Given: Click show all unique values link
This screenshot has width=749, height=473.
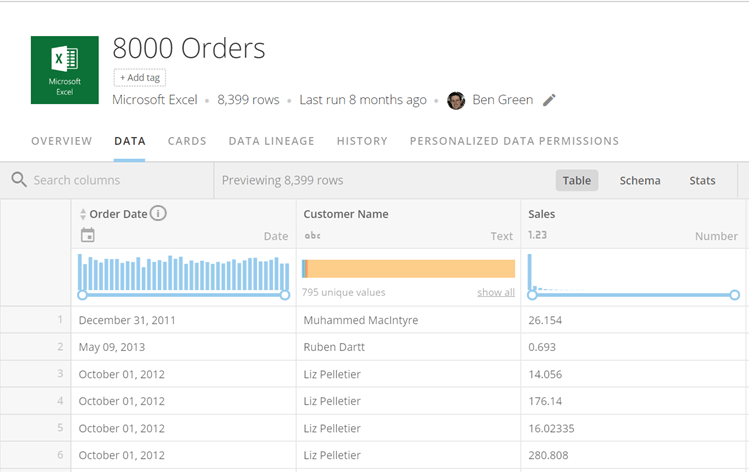Looking at the screenshot, I should click(x=496, y=292).
